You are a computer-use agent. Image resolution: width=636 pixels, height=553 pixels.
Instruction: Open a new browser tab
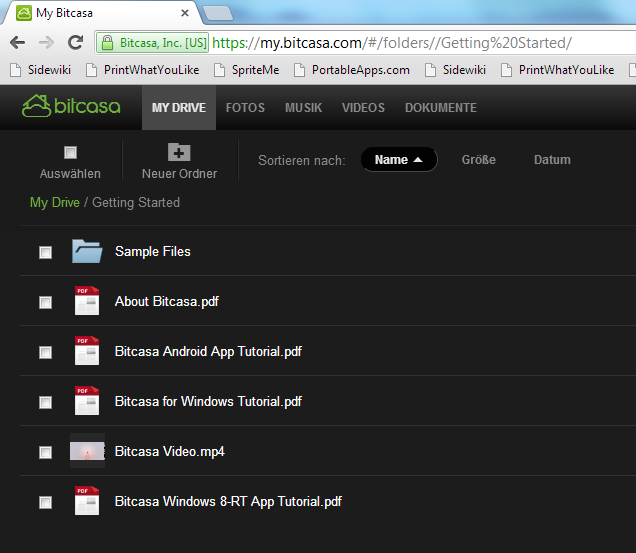click(218, 13)
